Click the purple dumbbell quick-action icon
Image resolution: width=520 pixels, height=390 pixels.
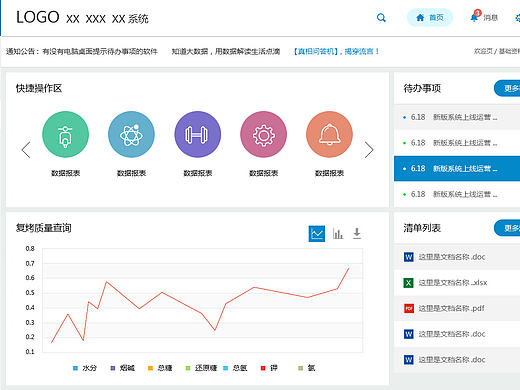click(x=197, y=134)
